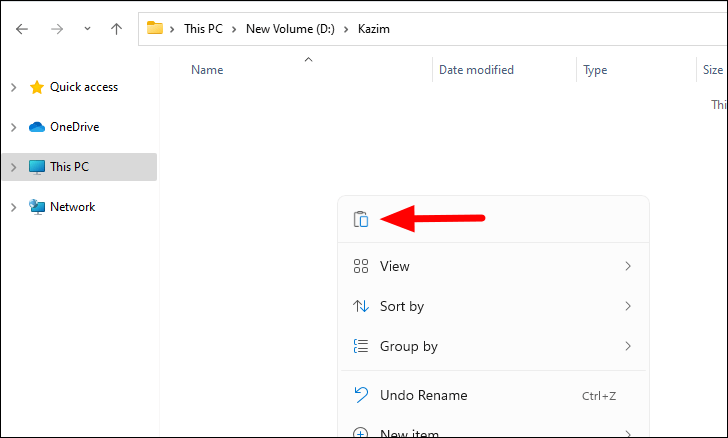728x438 pixels.
Task: Select New Volume (D:) breadcrumb
Action: pyautogui.click(x=290, y=29)
